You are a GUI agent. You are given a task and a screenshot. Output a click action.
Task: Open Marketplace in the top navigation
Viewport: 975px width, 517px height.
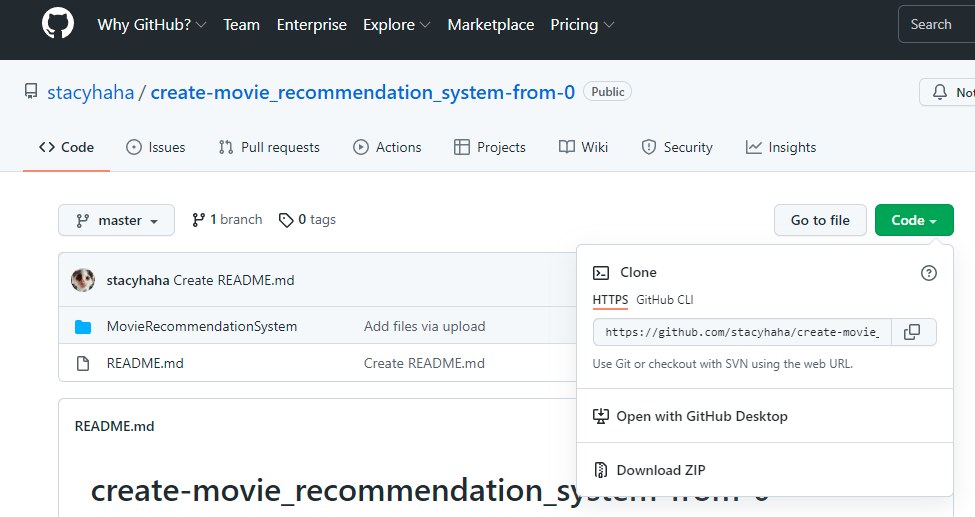pyautogui.click(x=491, y=25)
